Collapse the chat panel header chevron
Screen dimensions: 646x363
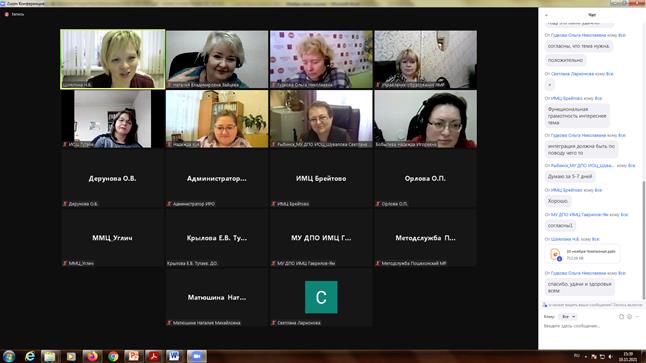click(x=546, y=15)
